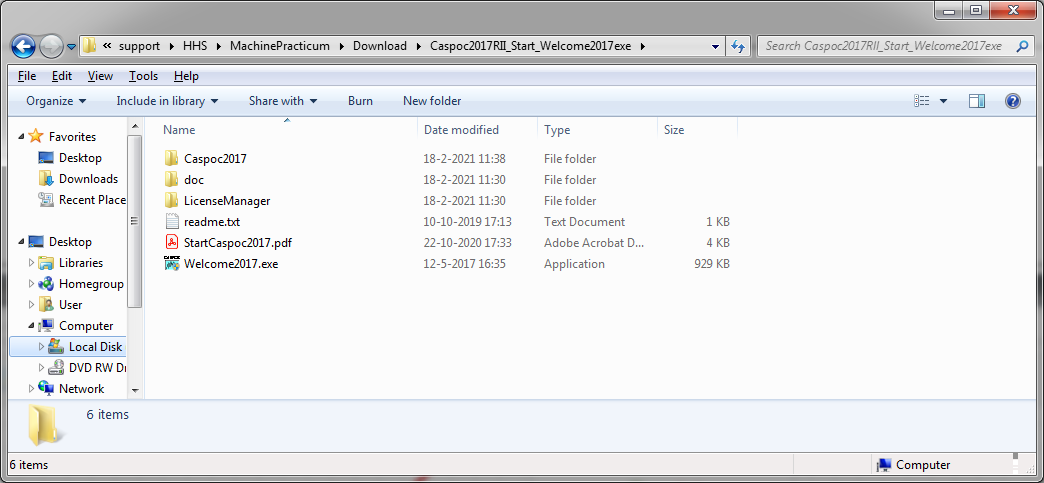Open the Tools menu
The height and width of the screenshot is (483, 1044).
pyautogui.click(x=144, y=76)
